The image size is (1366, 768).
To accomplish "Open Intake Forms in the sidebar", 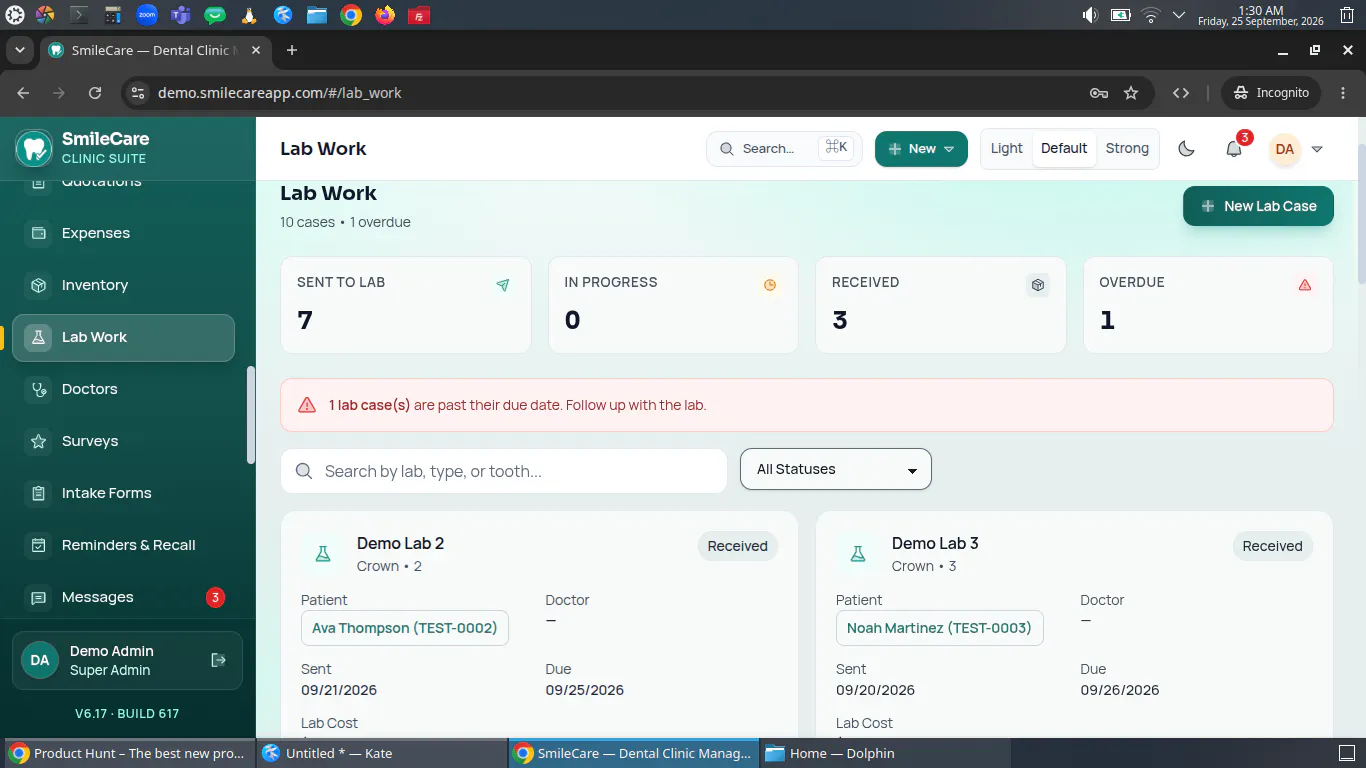I will (124, 493).
